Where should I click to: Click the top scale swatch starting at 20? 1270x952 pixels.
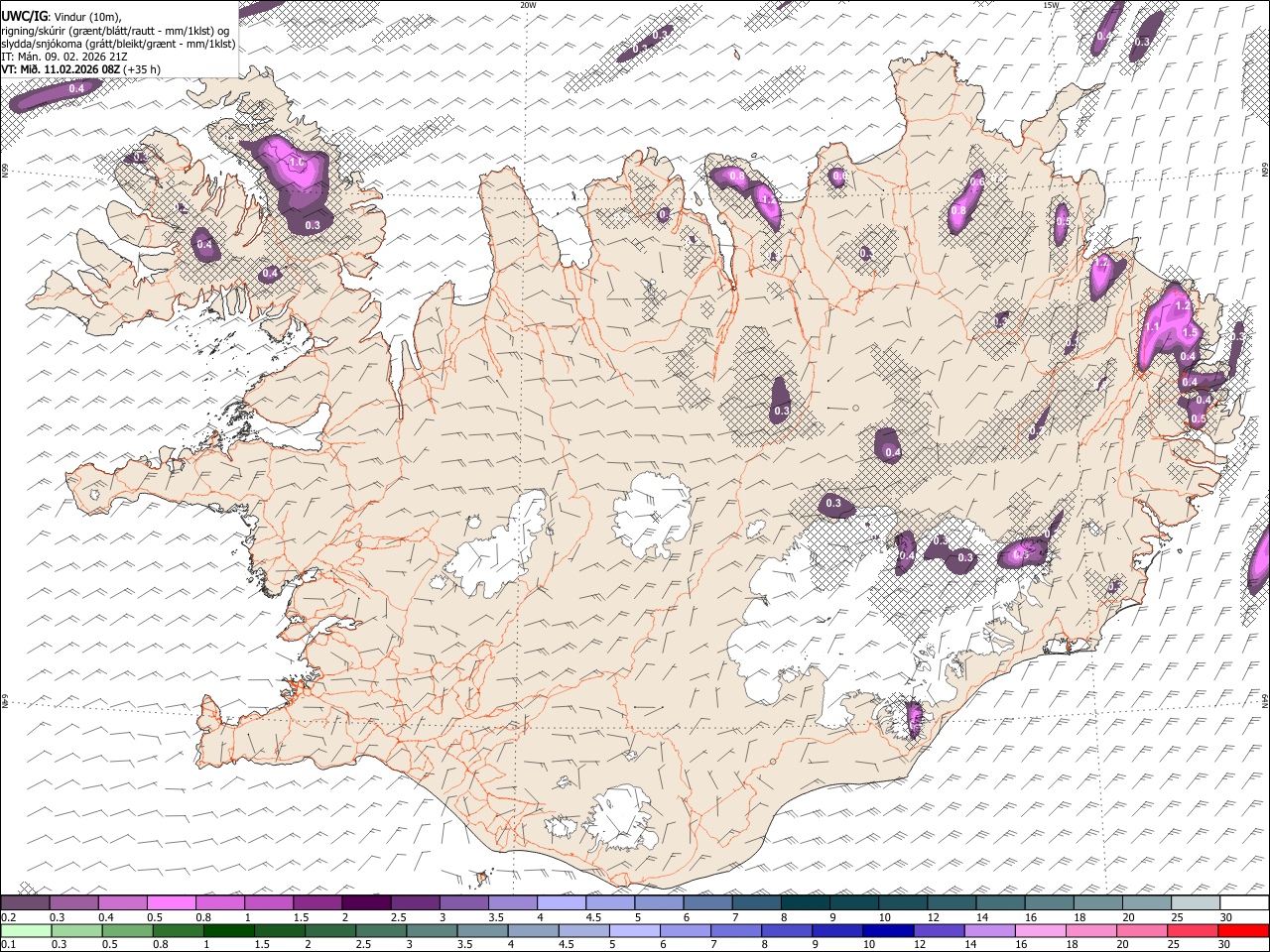1147,902
